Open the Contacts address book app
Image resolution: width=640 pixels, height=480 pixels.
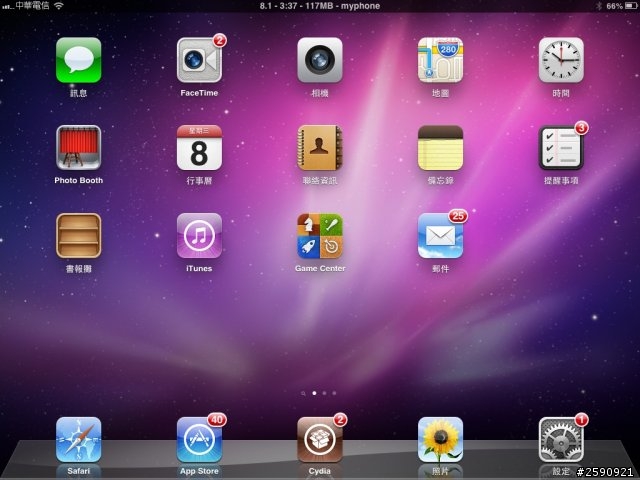(320, 147)
